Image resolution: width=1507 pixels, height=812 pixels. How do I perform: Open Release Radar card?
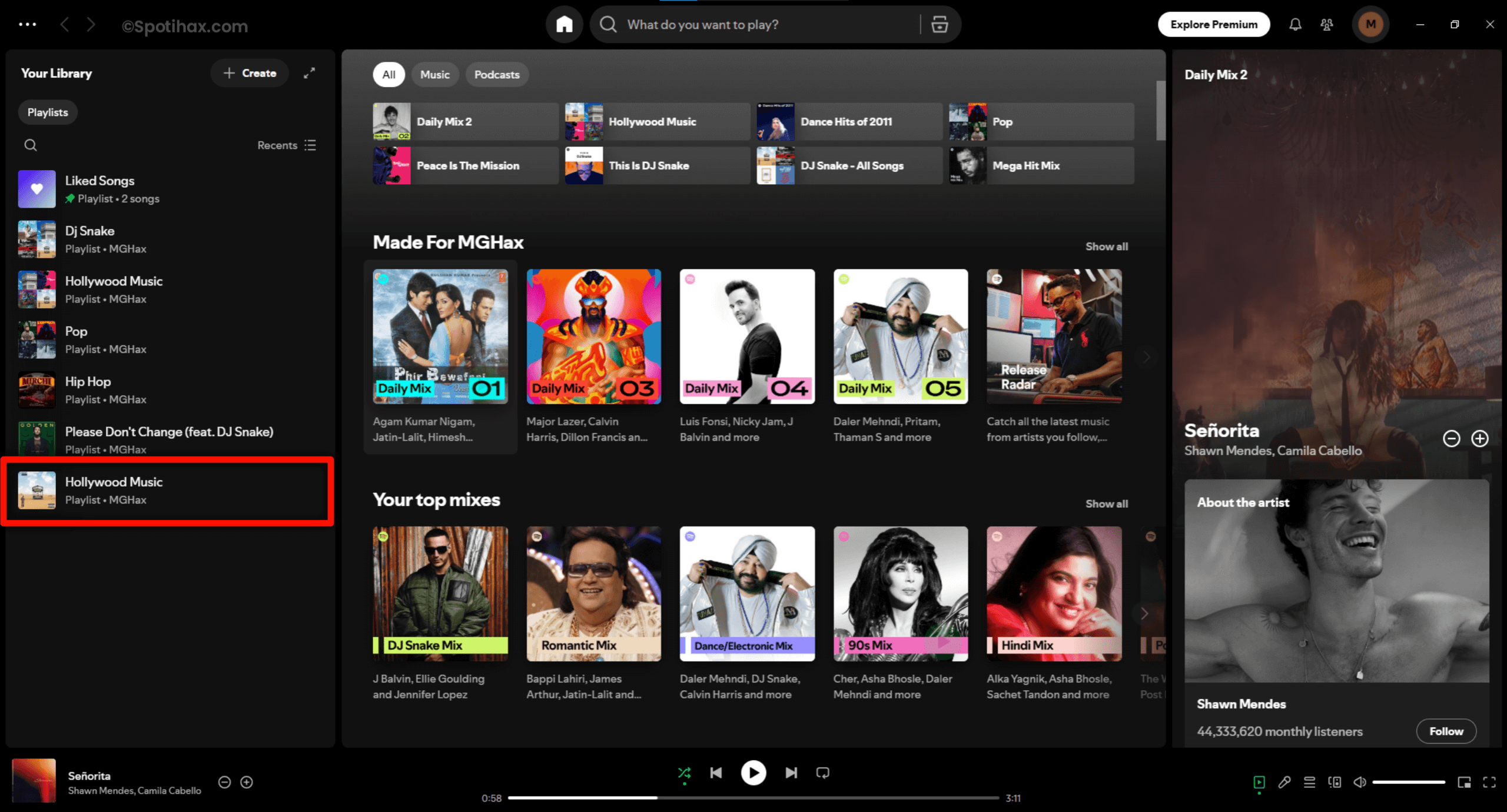(1054, 357)
